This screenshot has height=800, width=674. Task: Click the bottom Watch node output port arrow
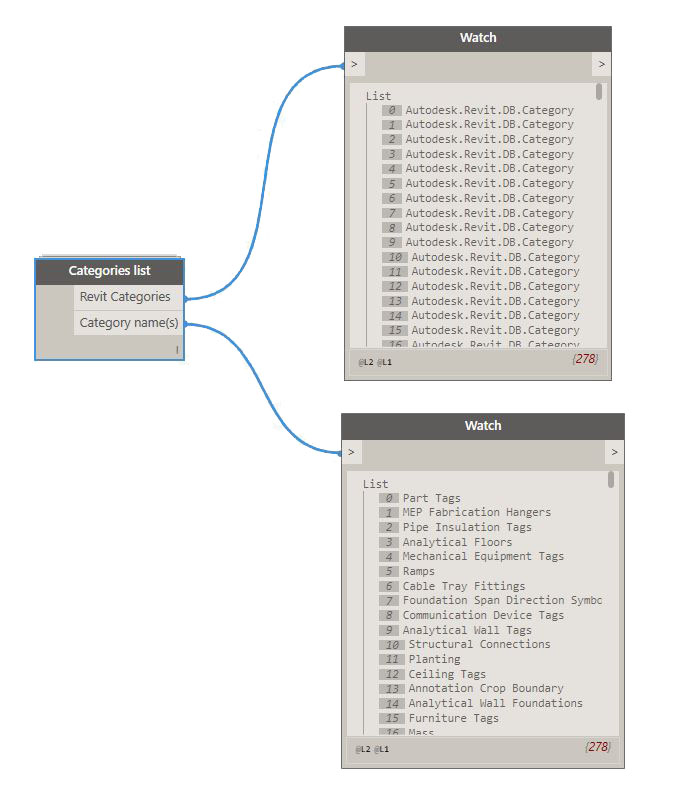tap(614, 452)
